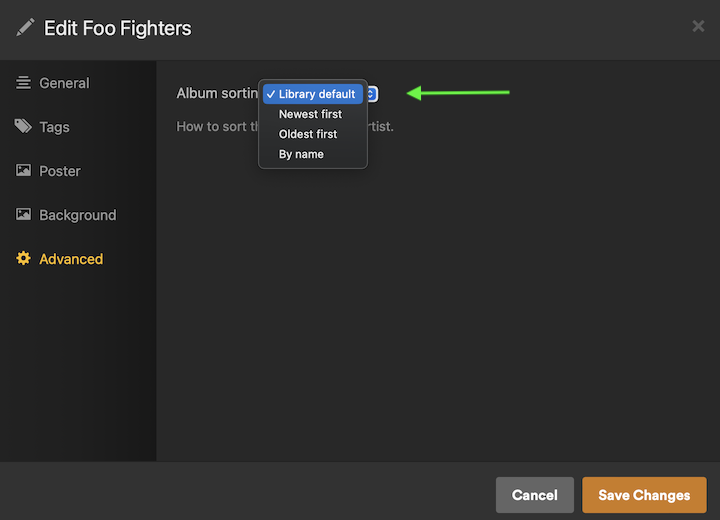Image resolution: width=720 pixels, height=520 pixels.
Task: Click the General lines icon in sidebar
Action: (23, 83)
